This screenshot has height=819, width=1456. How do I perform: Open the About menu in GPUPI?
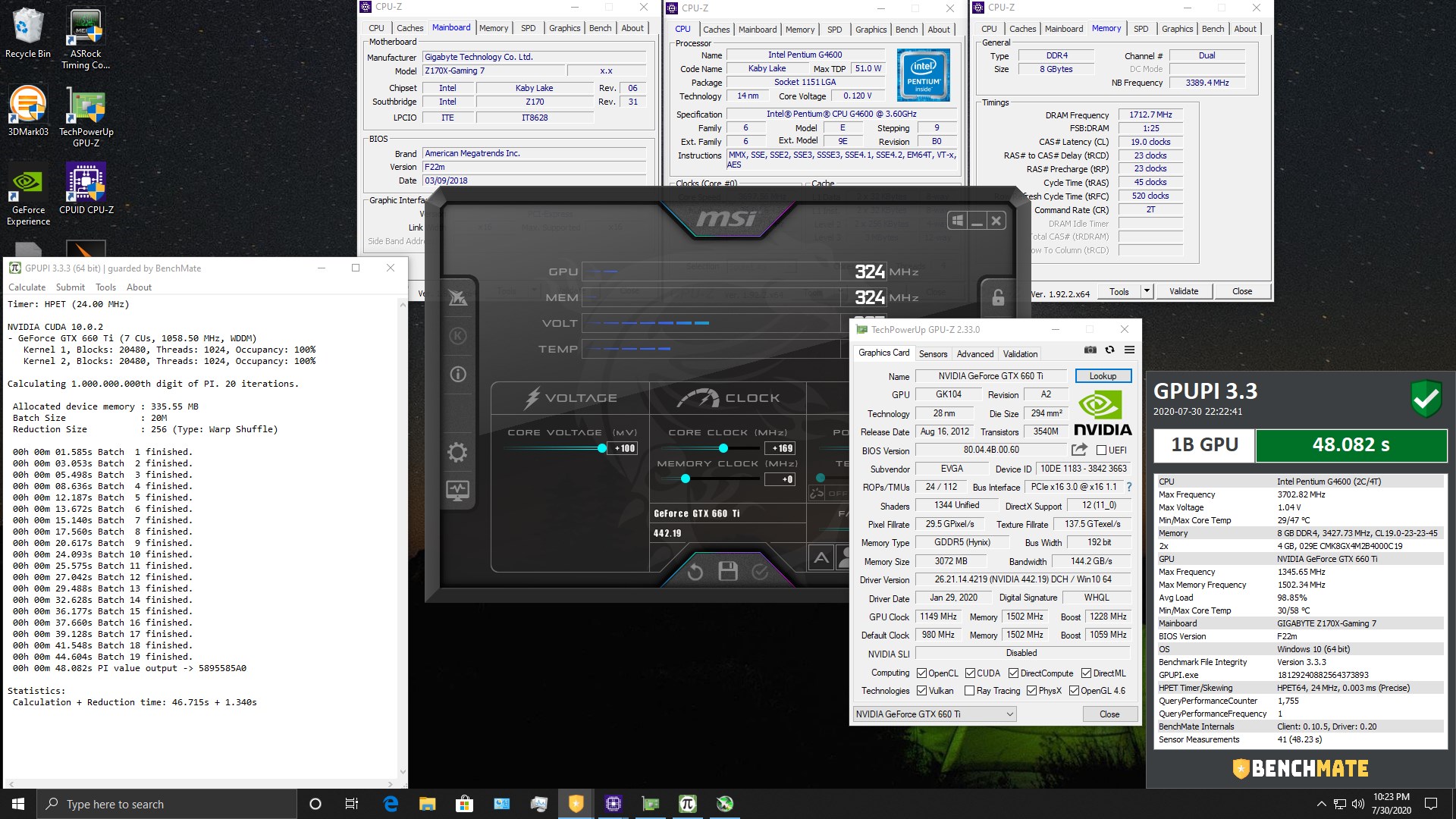(x=139, y=287)
